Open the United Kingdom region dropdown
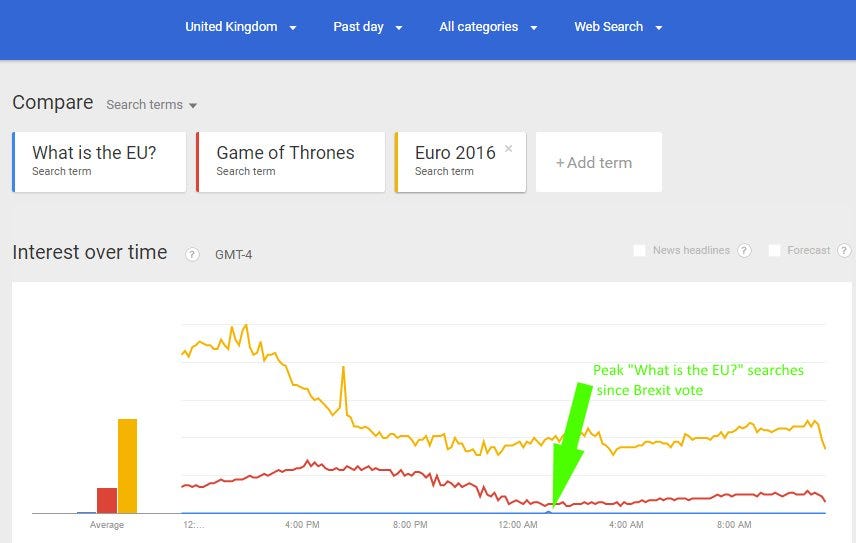The width and height of the screenshot is (856, 543). 240,27
